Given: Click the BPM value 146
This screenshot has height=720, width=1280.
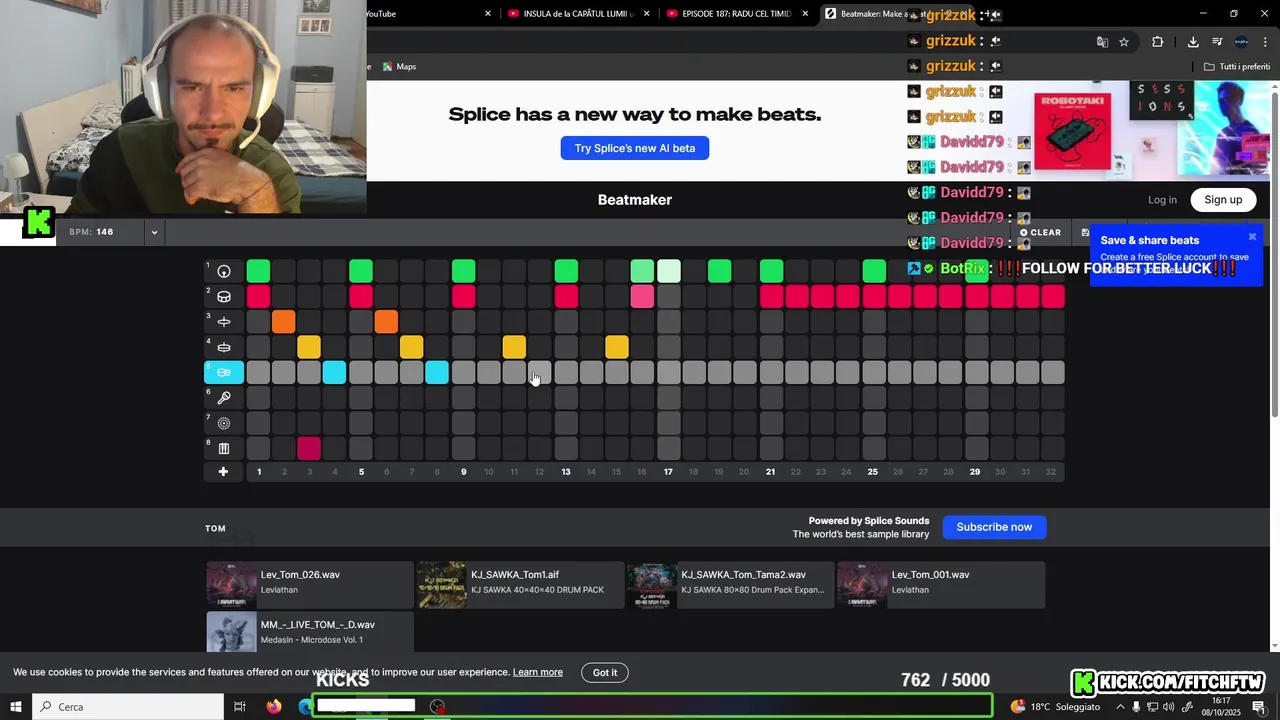Looking at the screenshot, I should 104,232.
